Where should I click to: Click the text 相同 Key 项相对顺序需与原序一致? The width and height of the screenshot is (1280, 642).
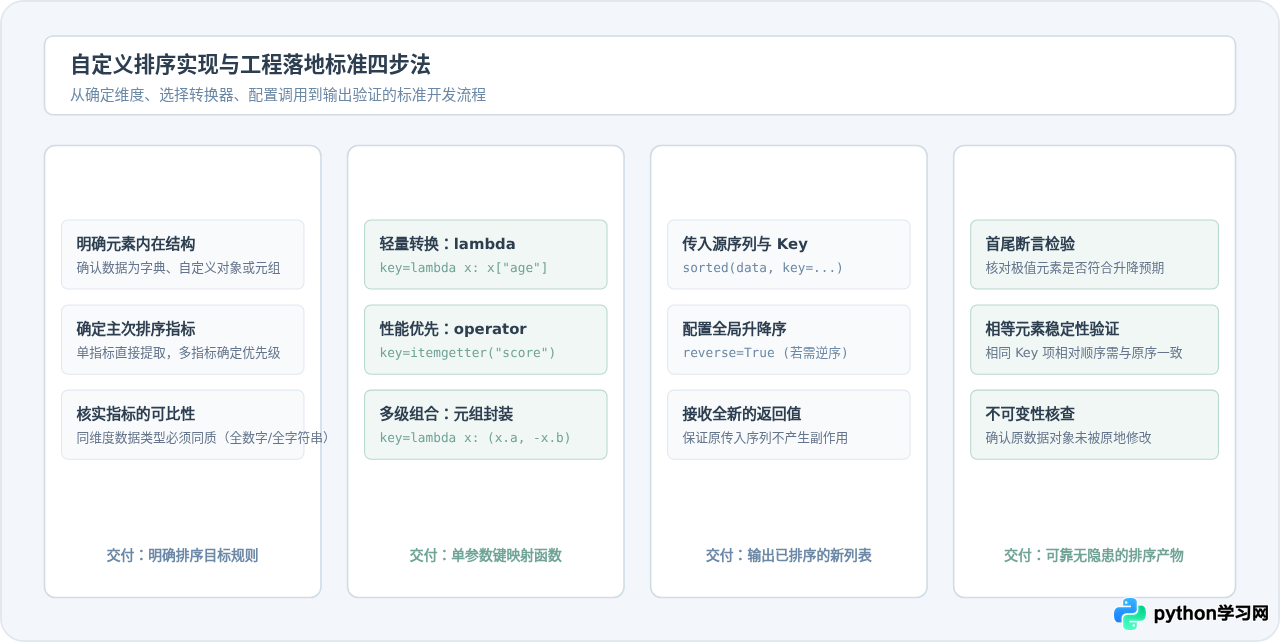click(1083, 353)
